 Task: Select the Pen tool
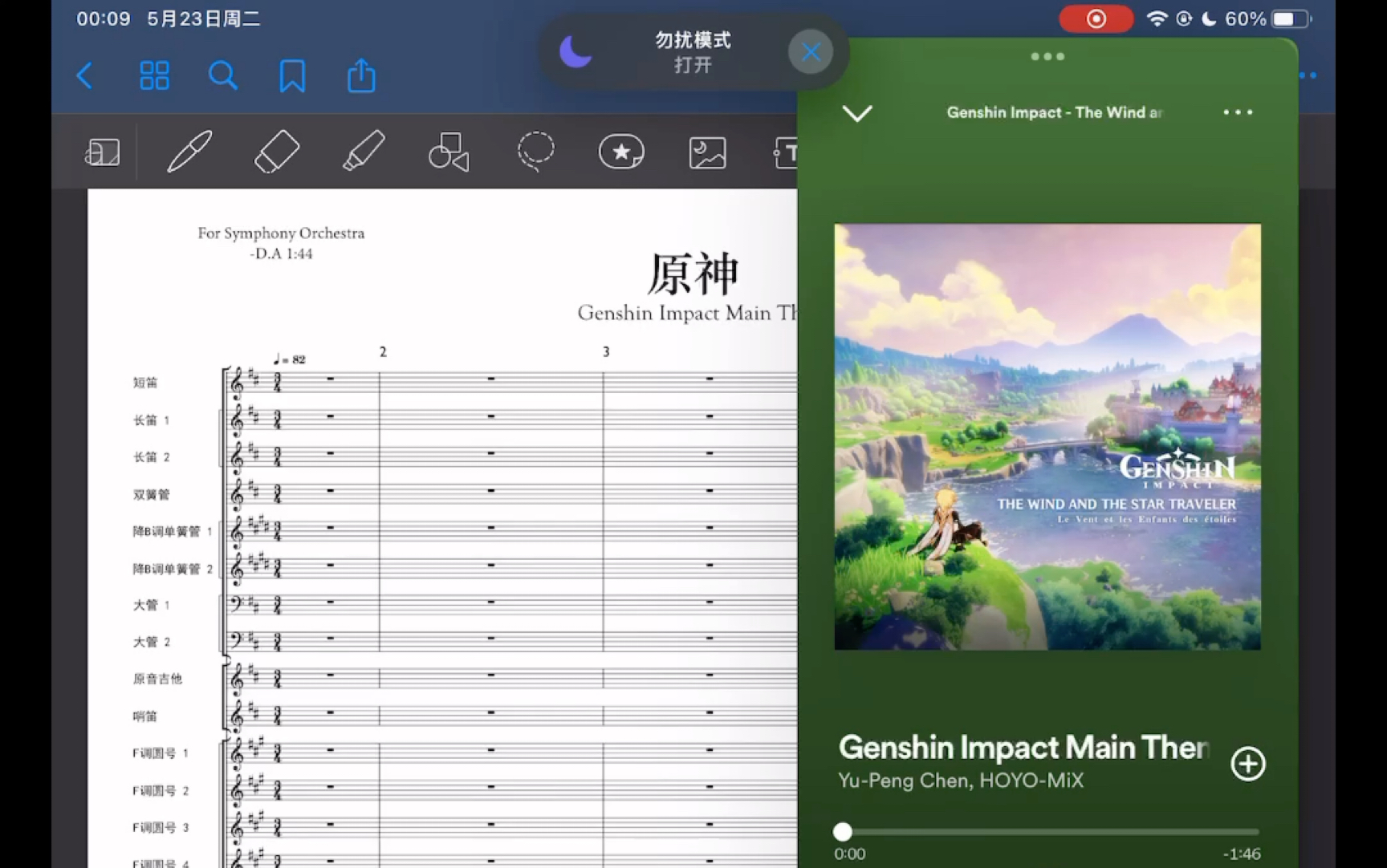(x=189, y=151)
